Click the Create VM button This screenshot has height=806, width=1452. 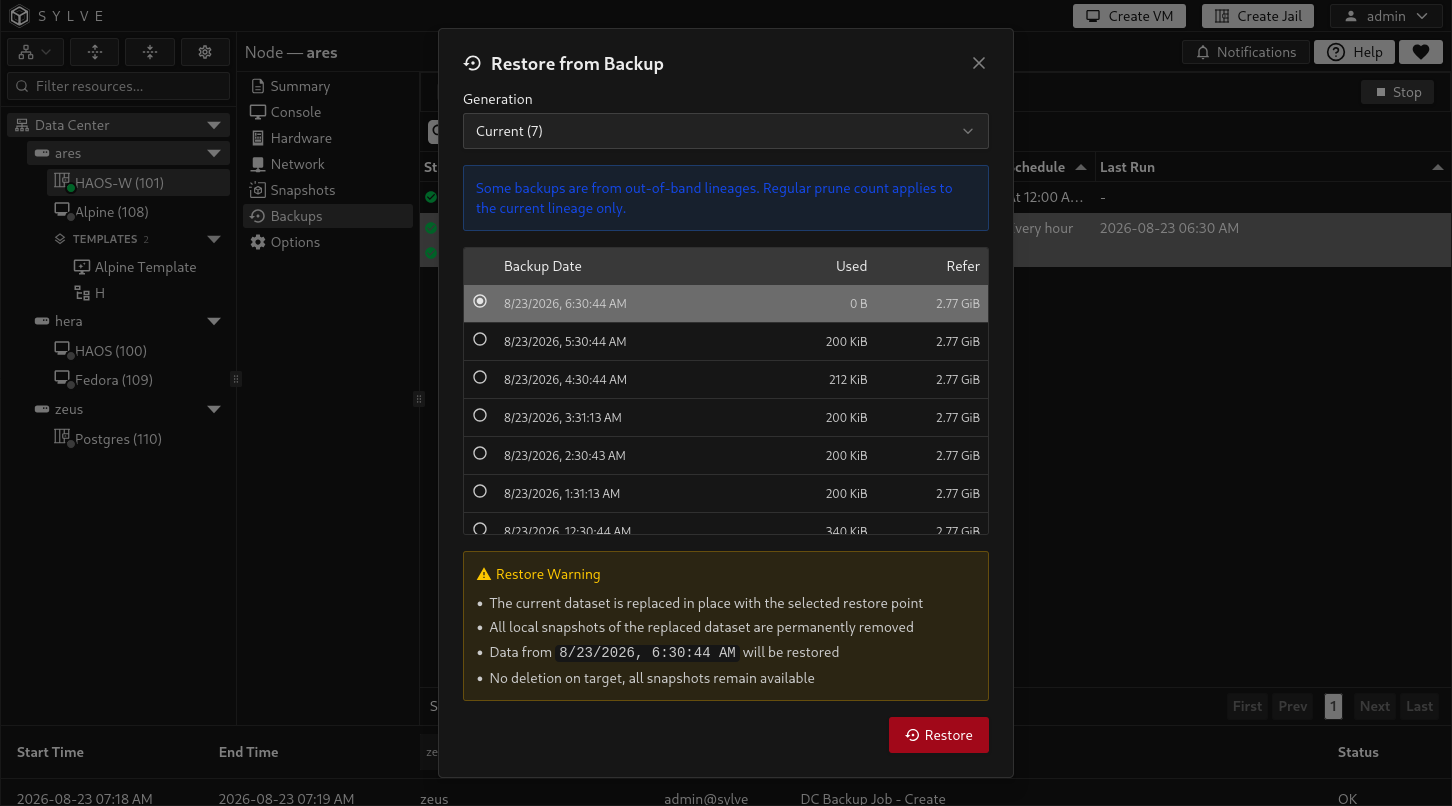tap(1129, 16)
